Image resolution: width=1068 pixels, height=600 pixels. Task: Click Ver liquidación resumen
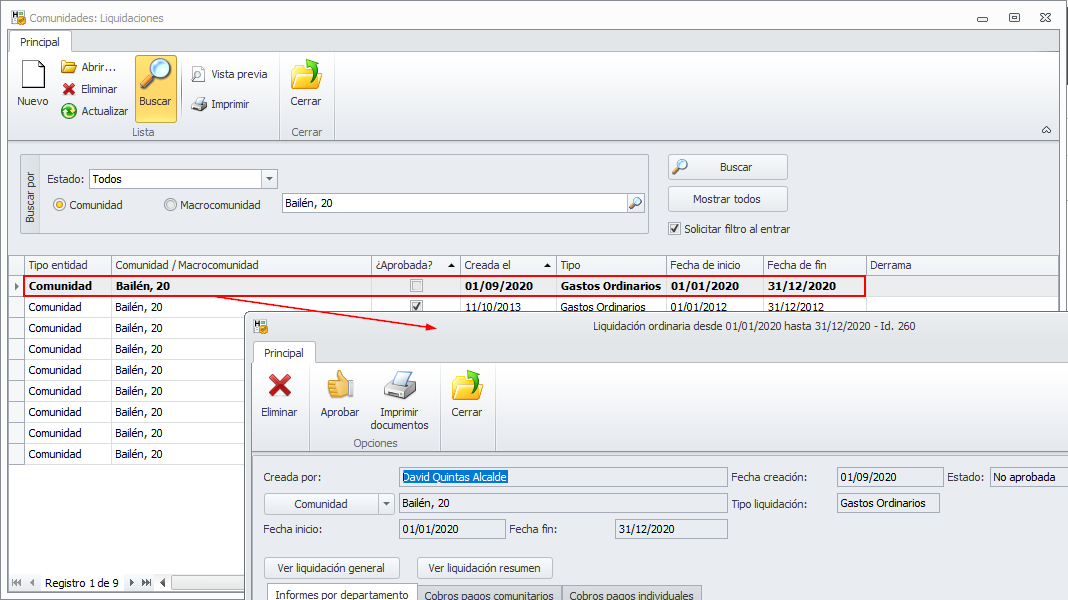pos(484,568)
